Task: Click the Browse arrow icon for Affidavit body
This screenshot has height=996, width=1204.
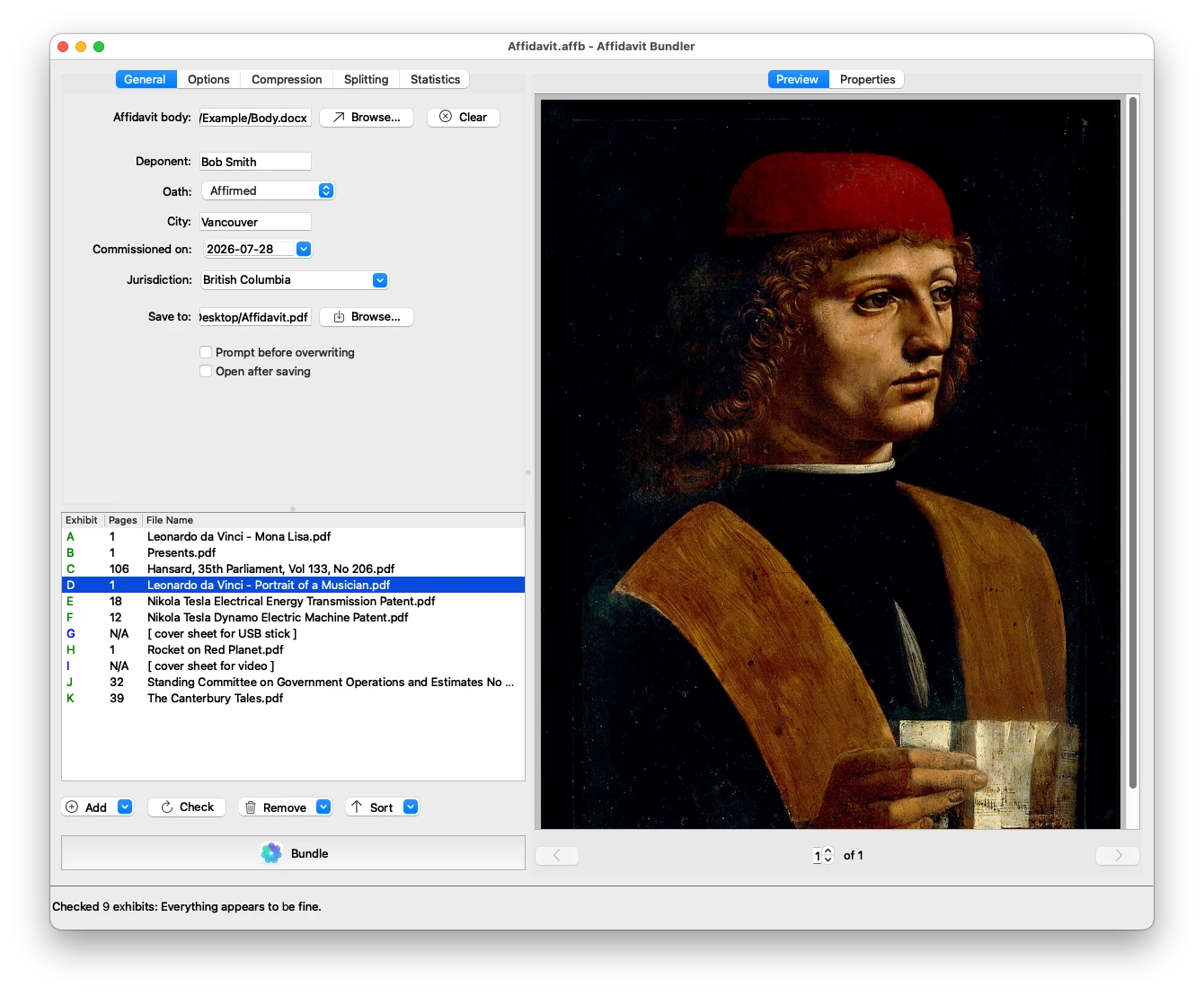Action: tap(339, 118)
